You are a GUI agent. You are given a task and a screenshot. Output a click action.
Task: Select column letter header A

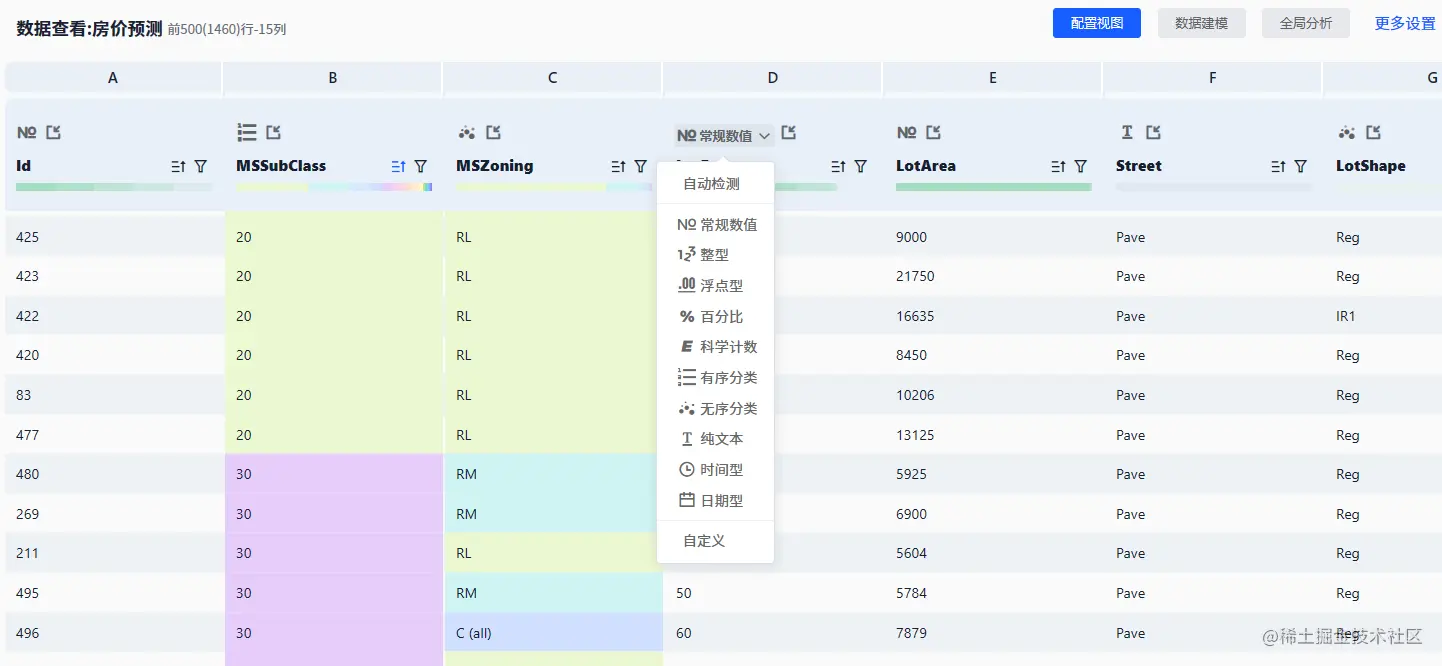click(113, 77)
